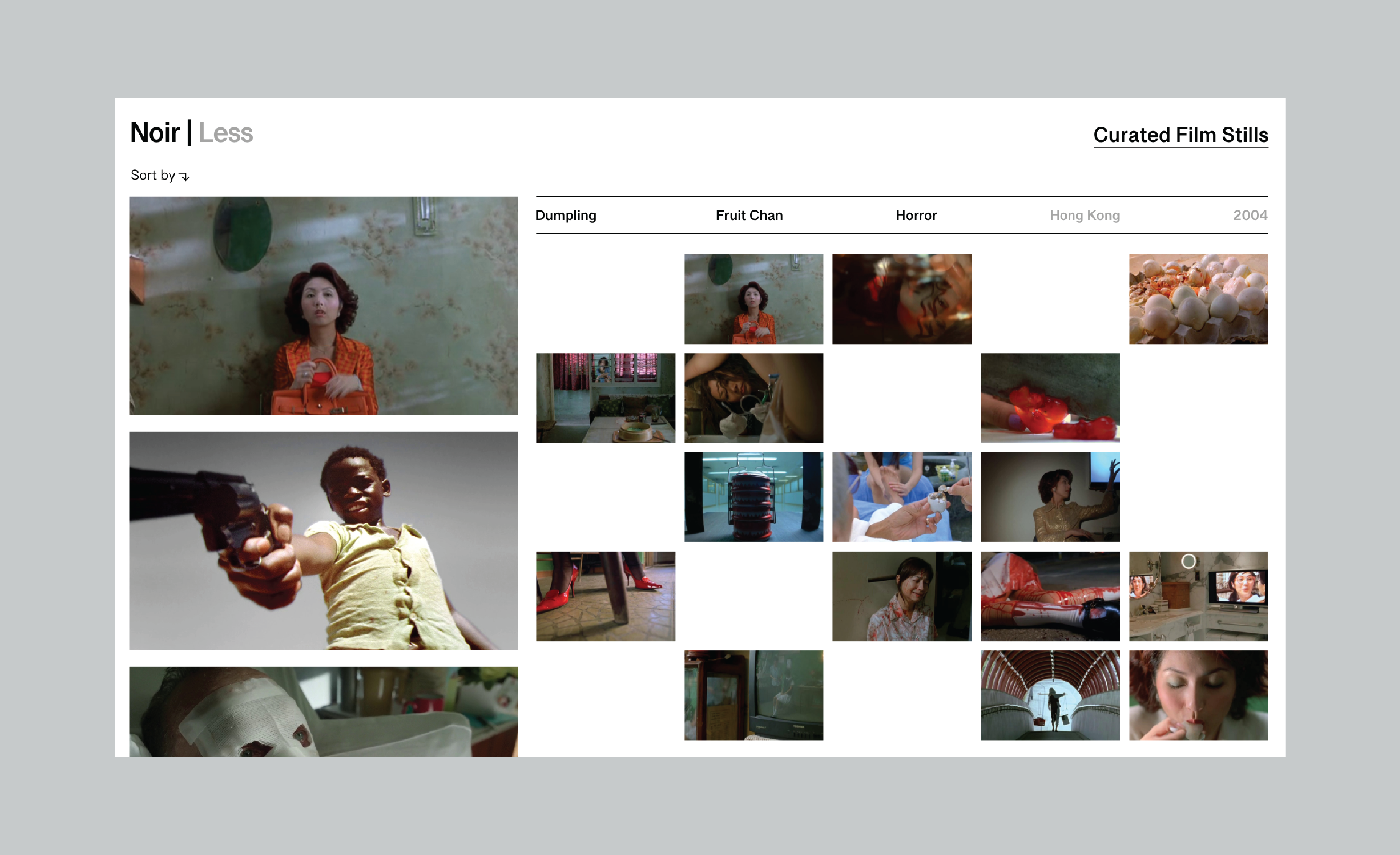Open the red jelly on plate thumbnail

click(1051, 398)
